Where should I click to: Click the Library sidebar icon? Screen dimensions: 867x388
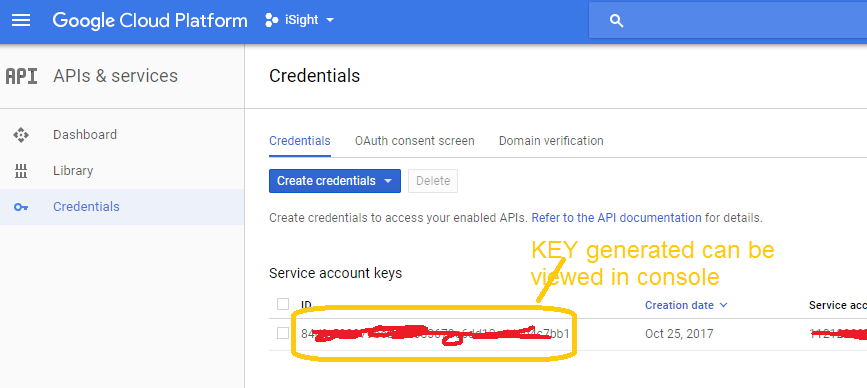[21, 171]
